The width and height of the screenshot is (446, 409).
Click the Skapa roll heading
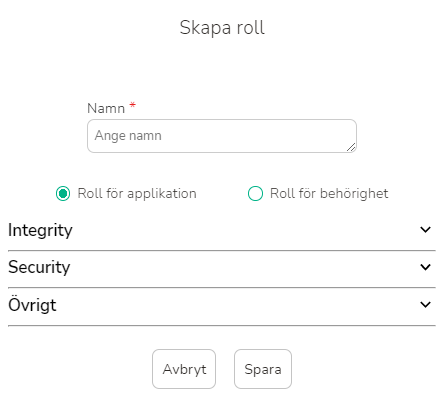pyautogui.click(x=222, y=27)
